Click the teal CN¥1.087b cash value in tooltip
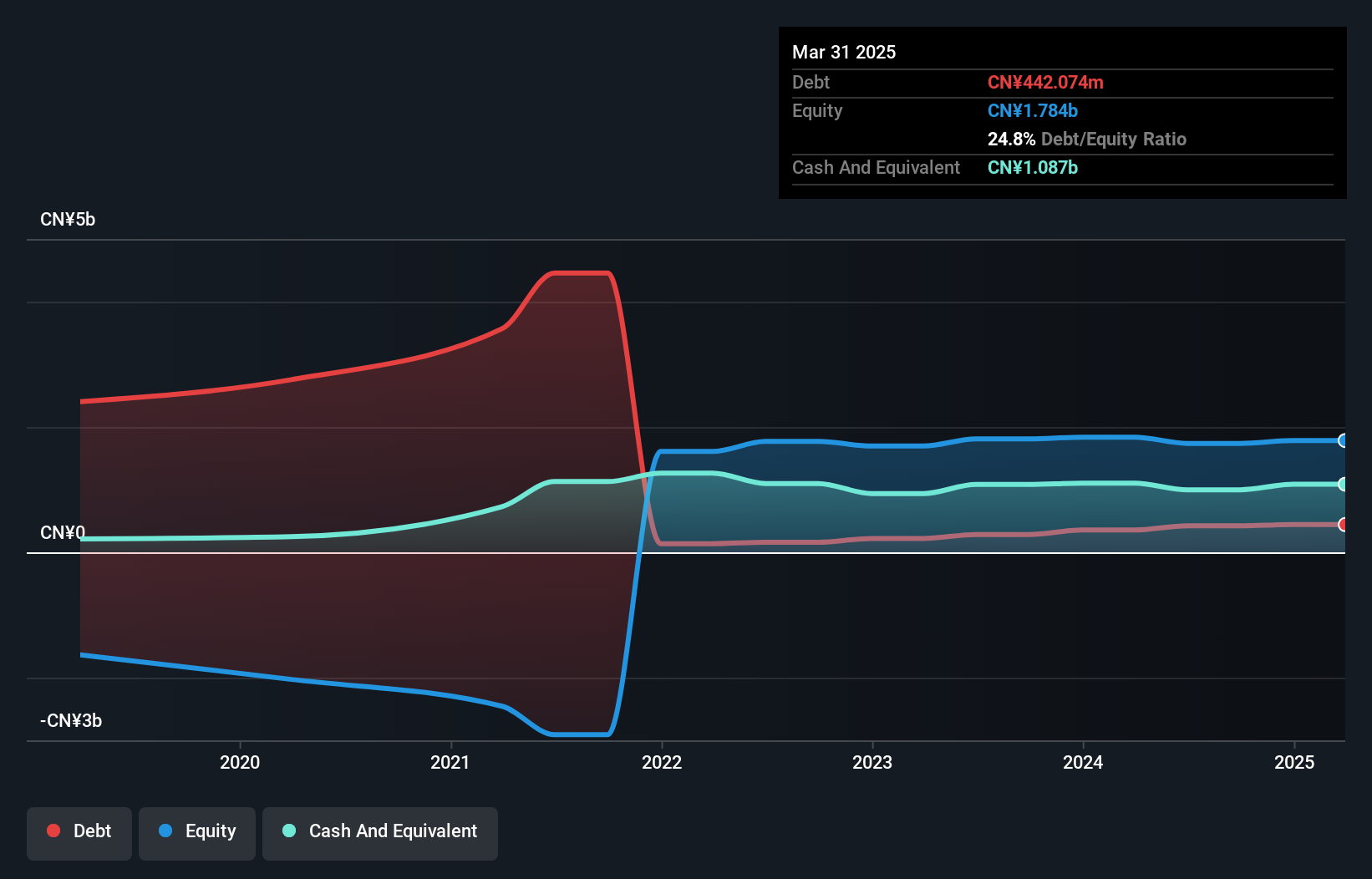This screenshot has width=1372, height=879. pyautogui.click(x=1033, y=167)
